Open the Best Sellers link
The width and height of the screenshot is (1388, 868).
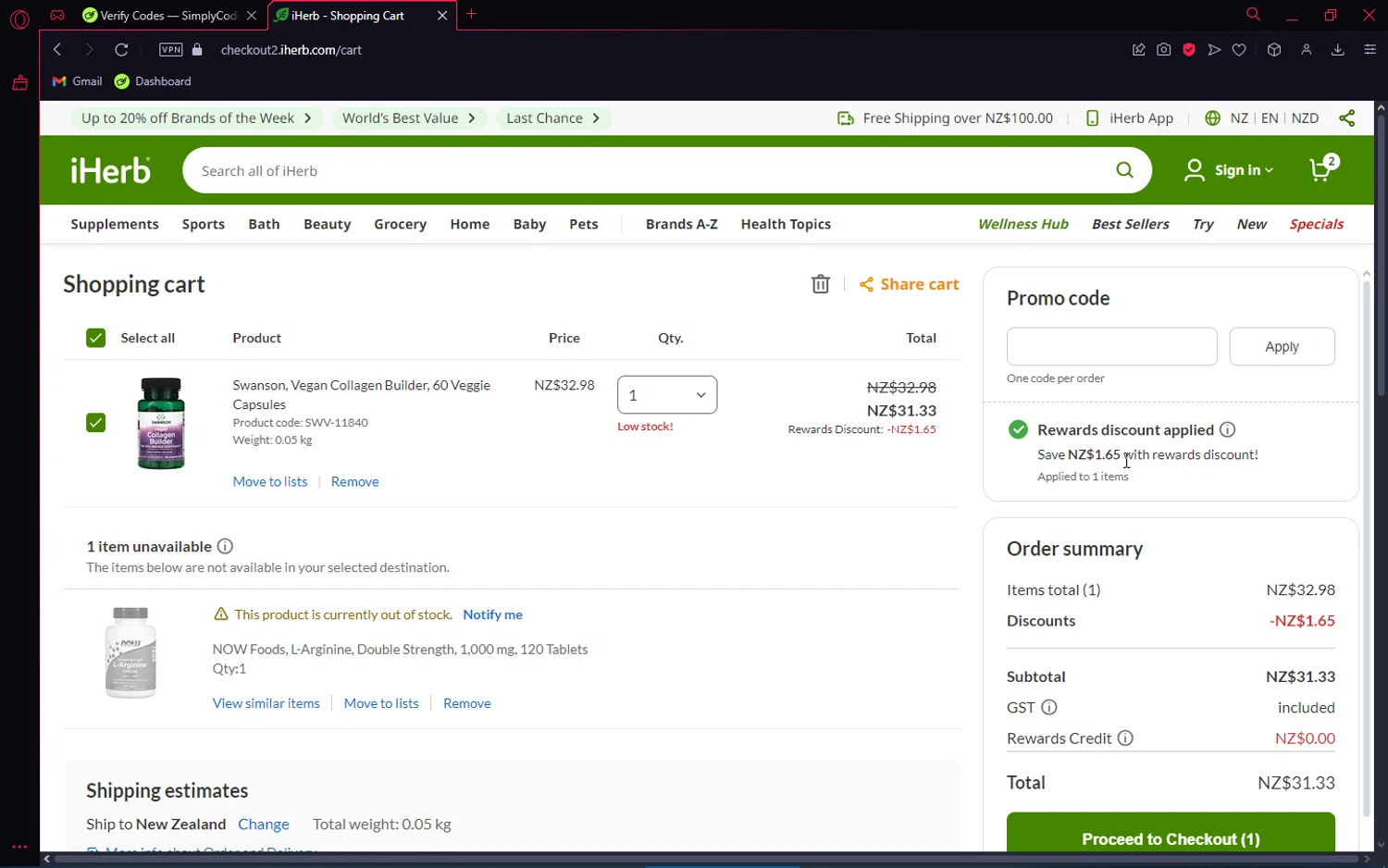1131,224
